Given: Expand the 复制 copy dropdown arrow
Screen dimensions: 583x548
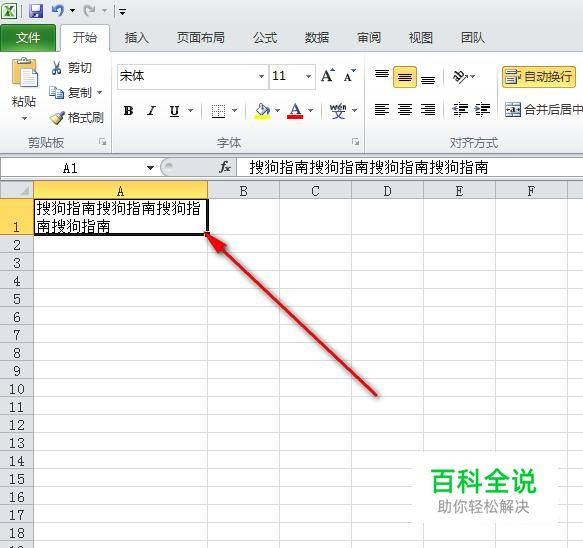Looking at the screenshot, I should pos(99,92).
